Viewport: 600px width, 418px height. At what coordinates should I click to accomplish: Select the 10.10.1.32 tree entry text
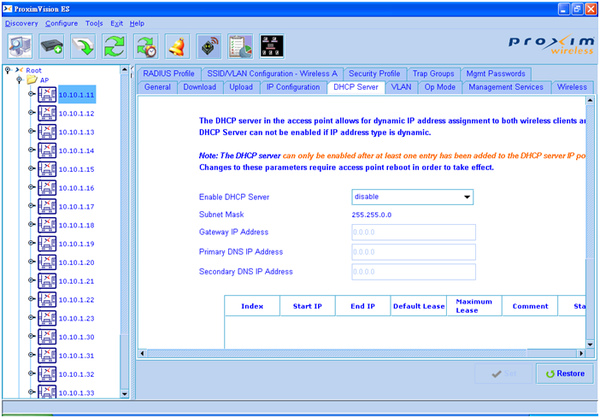76,374
